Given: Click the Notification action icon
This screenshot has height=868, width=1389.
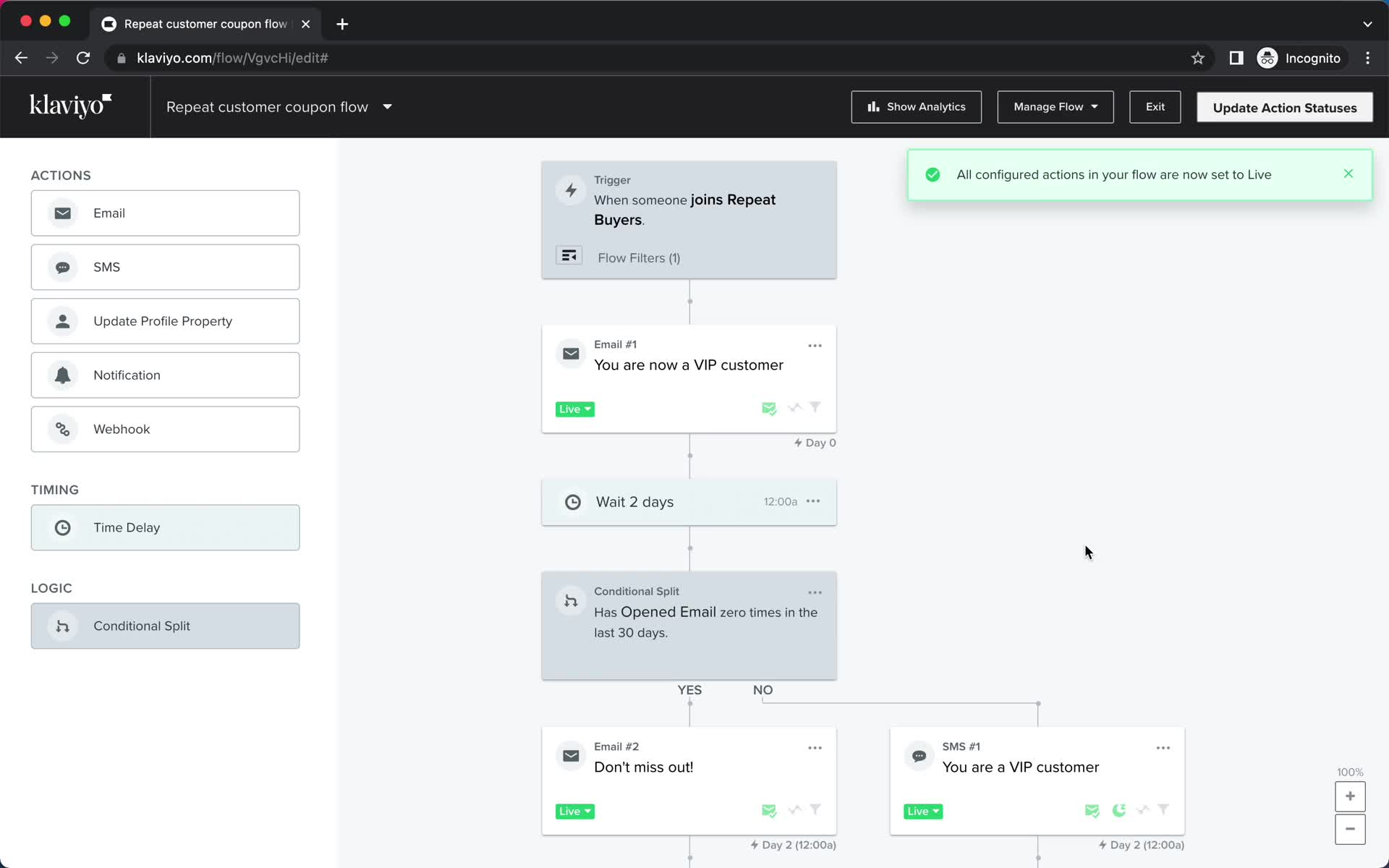Looking at the screenshot, I should point(62,375).
